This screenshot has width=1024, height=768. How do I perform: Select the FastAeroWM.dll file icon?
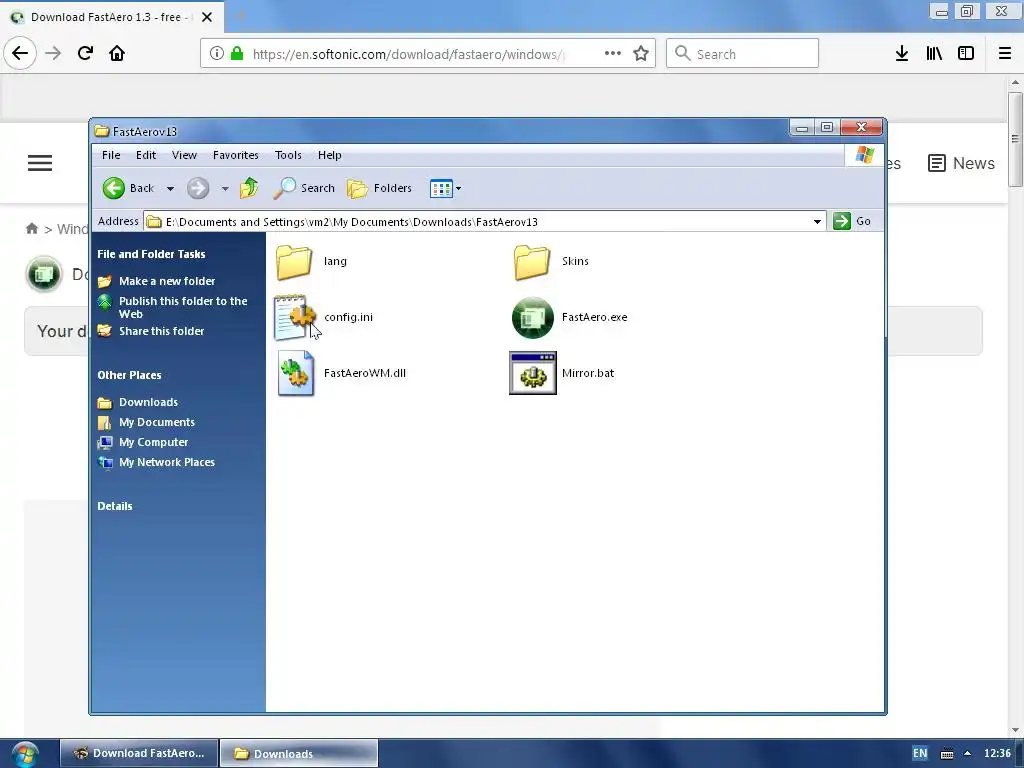295,373
